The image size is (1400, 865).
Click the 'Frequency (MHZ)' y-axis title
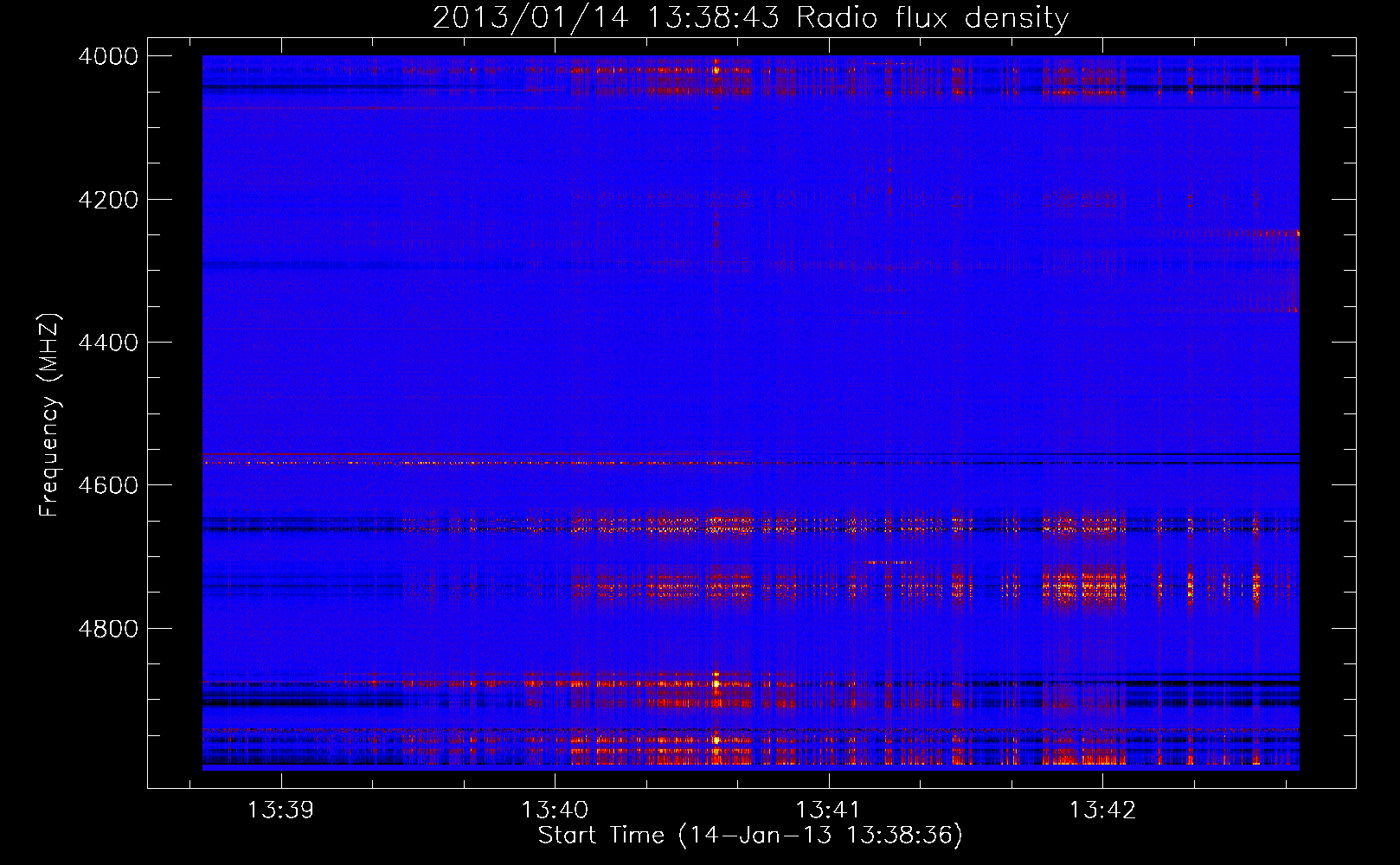coord(49,415)
